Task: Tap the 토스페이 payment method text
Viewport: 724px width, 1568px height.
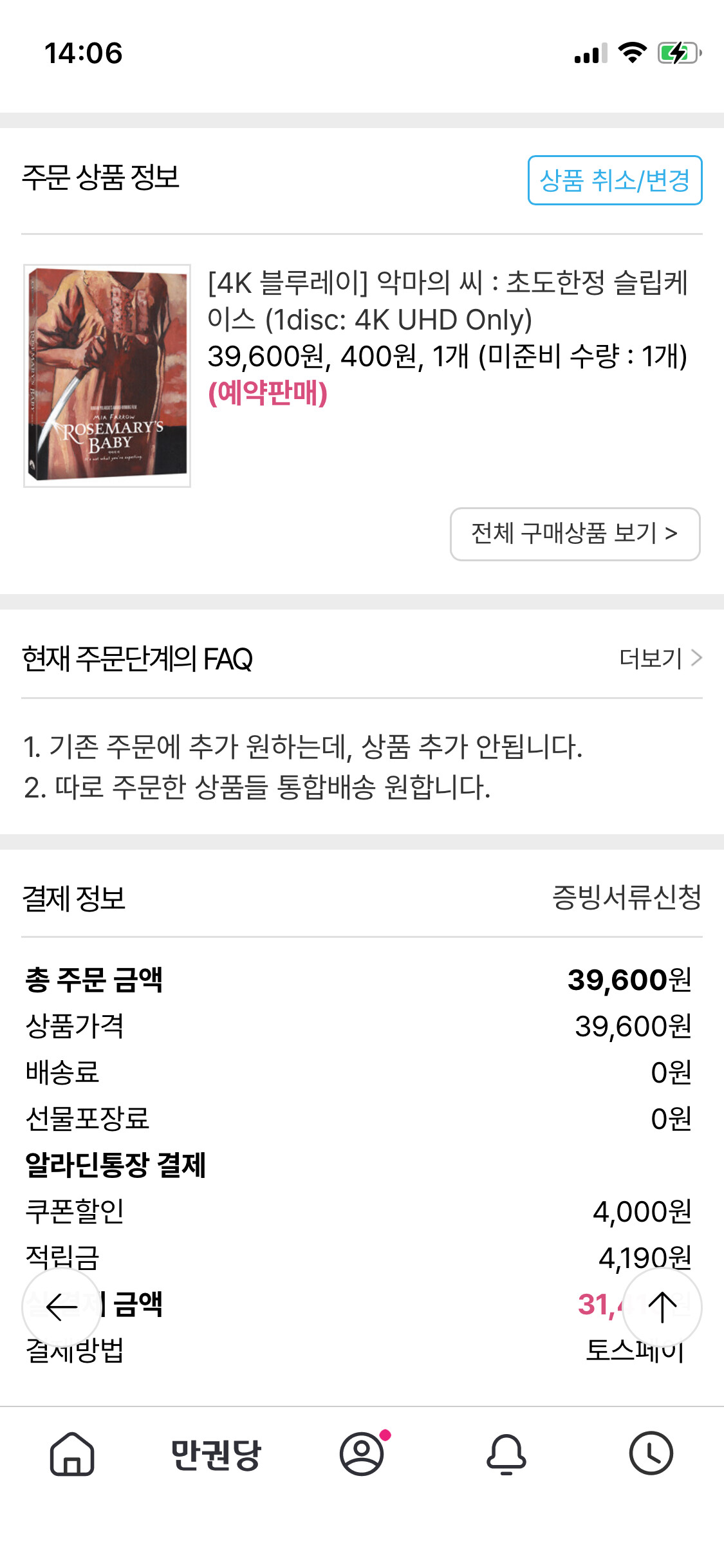Action: [634, 1350]
